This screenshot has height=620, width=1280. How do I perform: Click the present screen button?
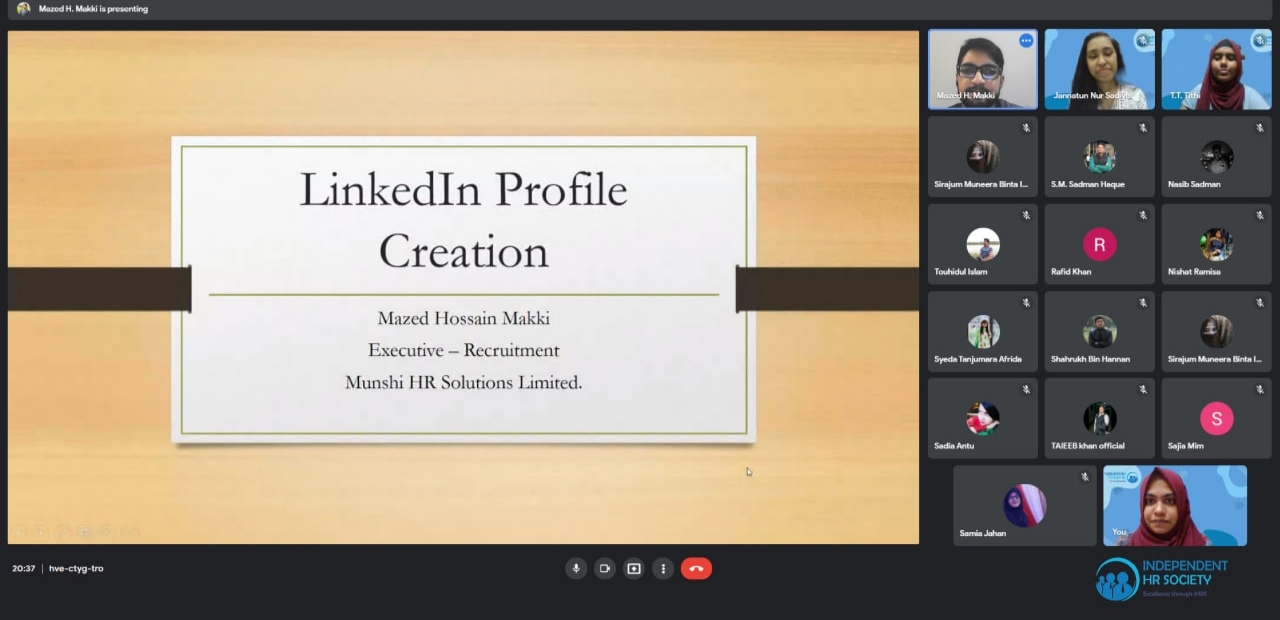pos(633,569)
